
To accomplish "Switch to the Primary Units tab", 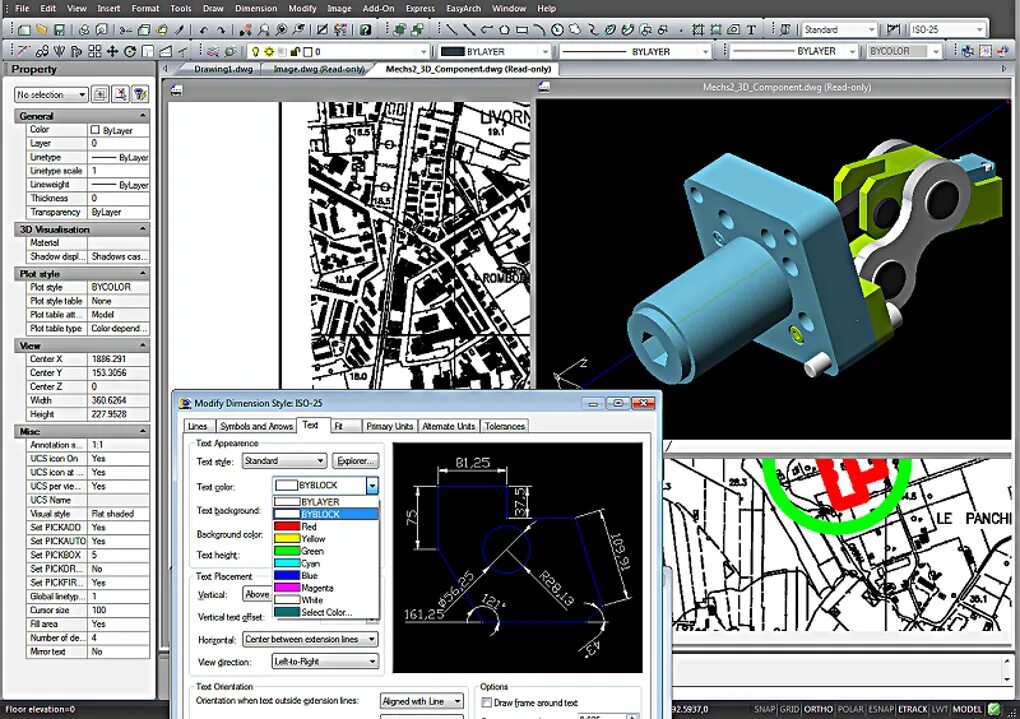I will [x=389, y=426].
